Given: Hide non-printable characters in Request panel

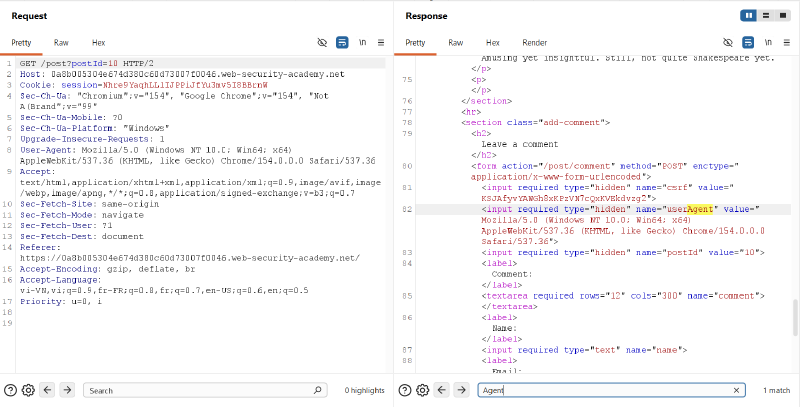Looking at the screenshot, I should 322,42.
